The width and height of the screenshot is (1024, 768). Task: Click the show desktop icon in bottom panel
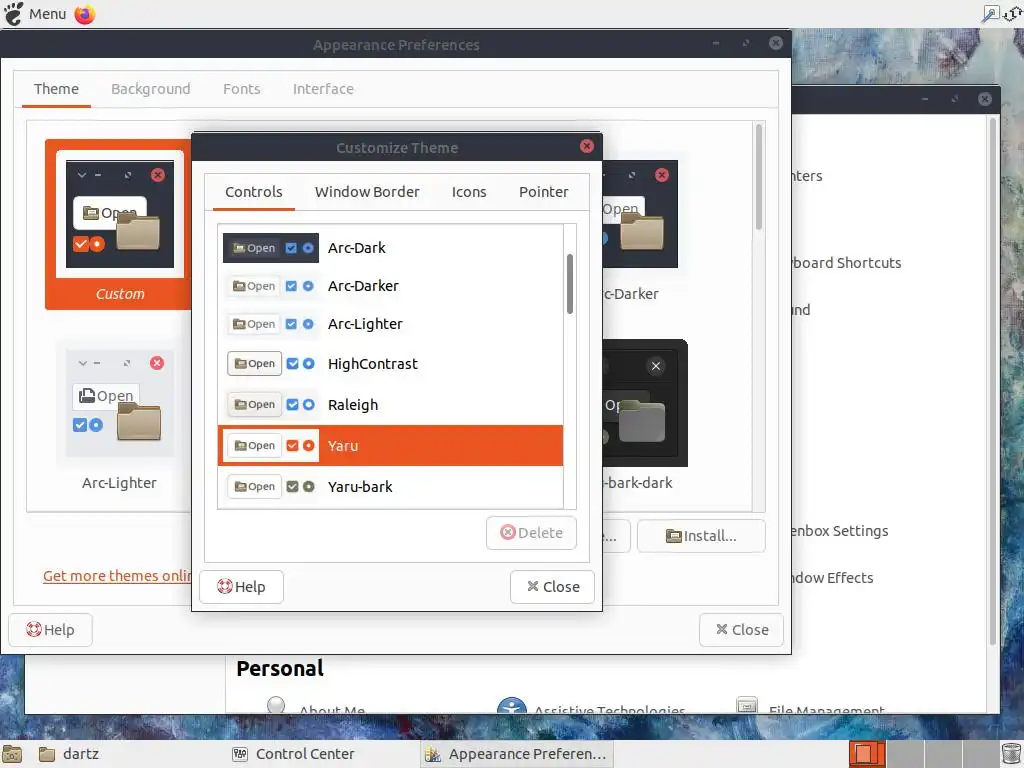coord(12,754)
